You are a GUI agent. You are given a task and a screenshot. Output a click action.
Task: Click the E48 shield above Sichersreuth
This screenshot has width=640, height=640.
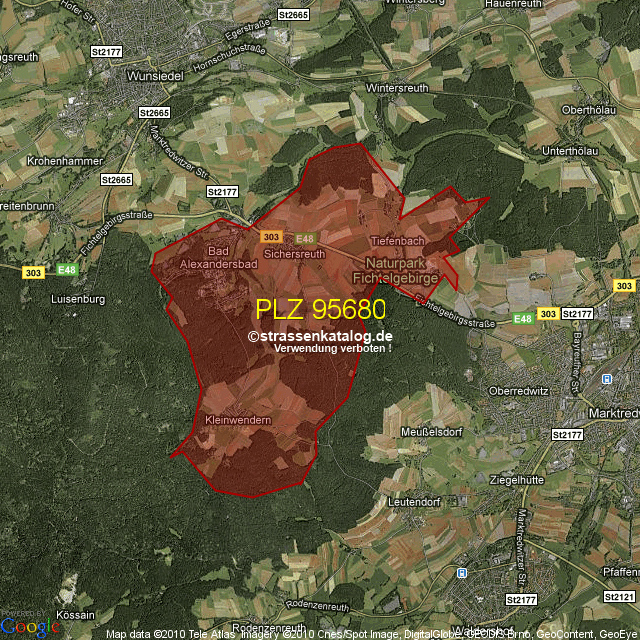pos(305,238)
